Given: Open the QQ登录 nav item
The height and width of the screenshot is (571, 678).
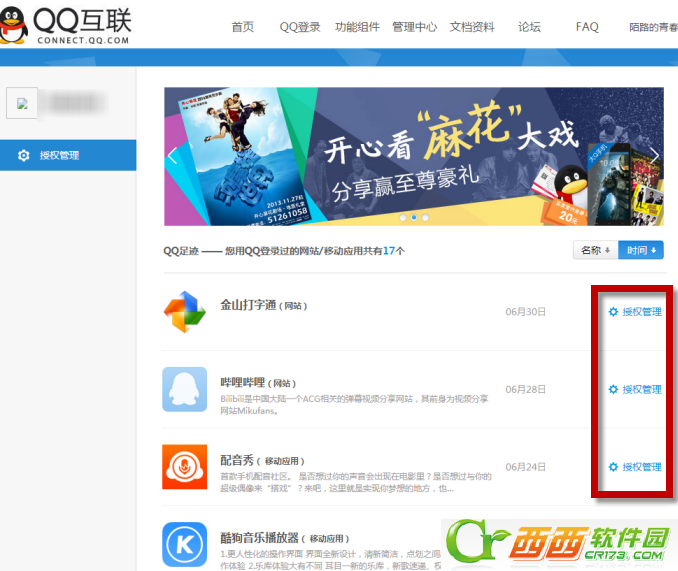Looking at the screenshot, I should coord(300,27).
